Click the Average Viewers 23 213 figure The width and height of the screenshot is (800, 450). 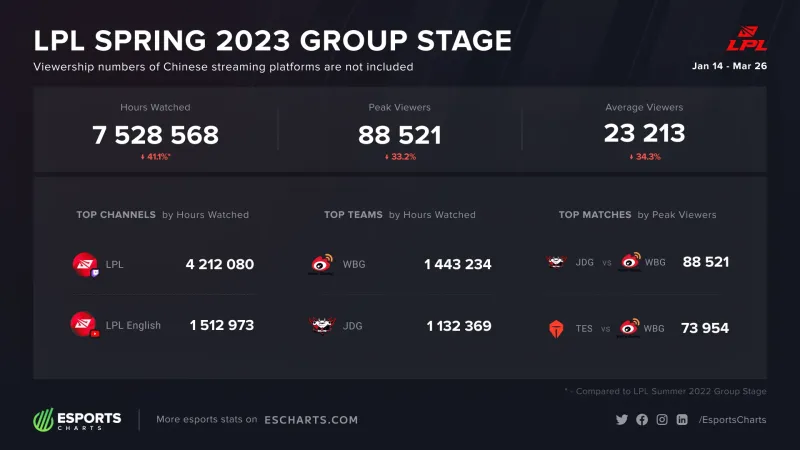644,134
